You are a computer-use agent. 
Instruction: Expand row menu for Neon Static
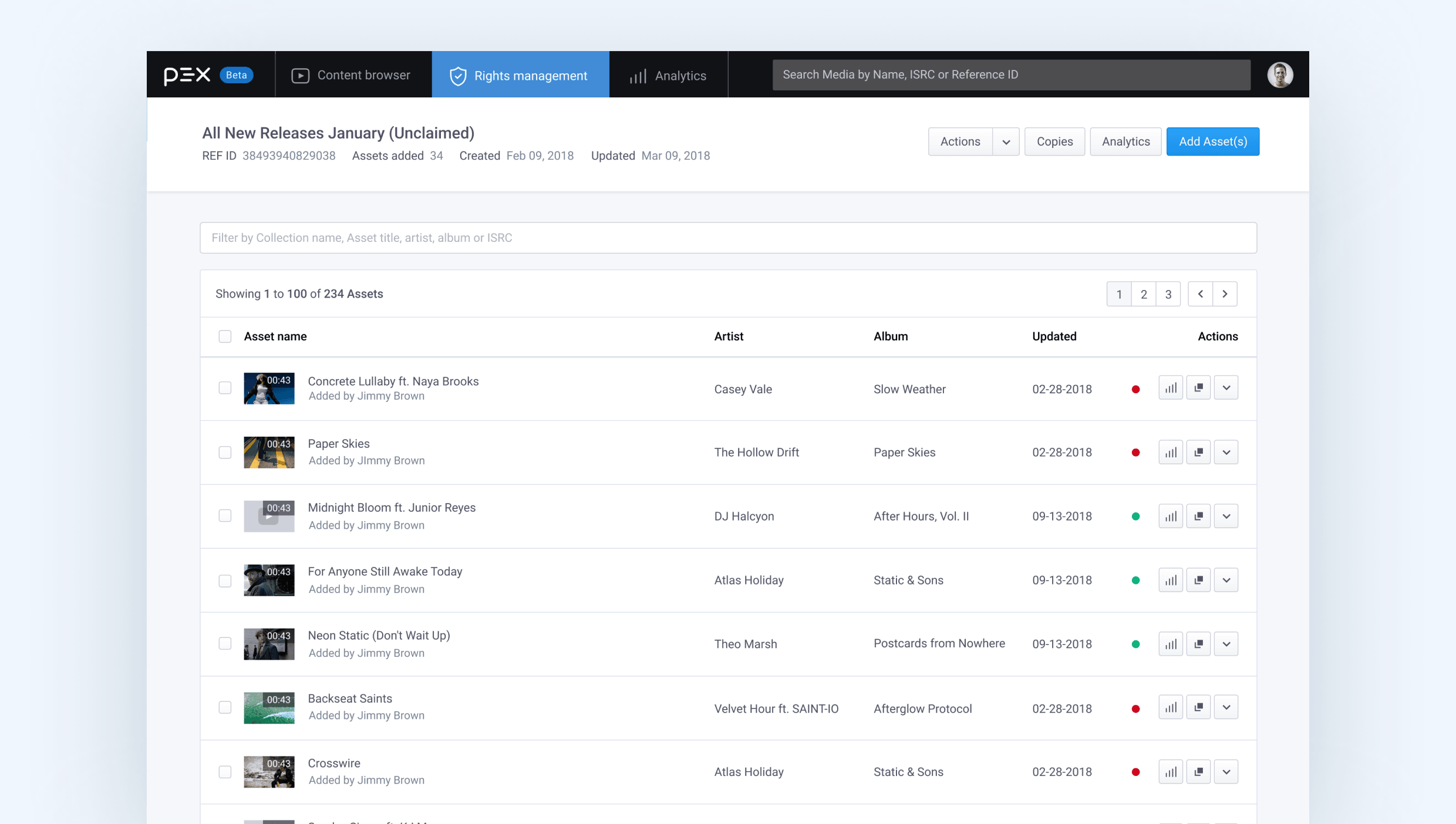pyautogui.click(x=1226, y=644)
